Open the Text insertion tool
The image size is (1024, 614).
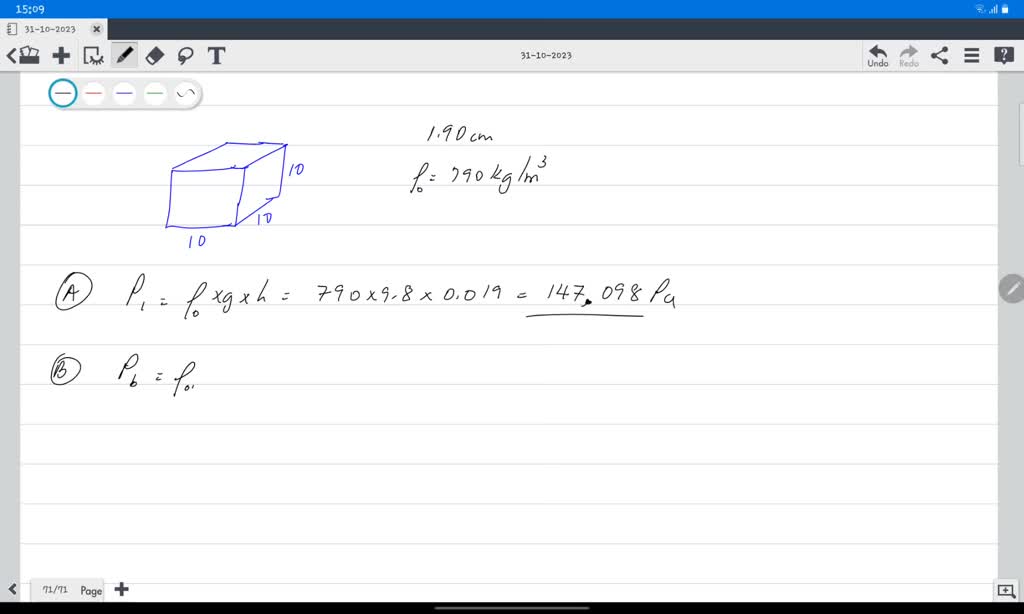coord(216,56)
